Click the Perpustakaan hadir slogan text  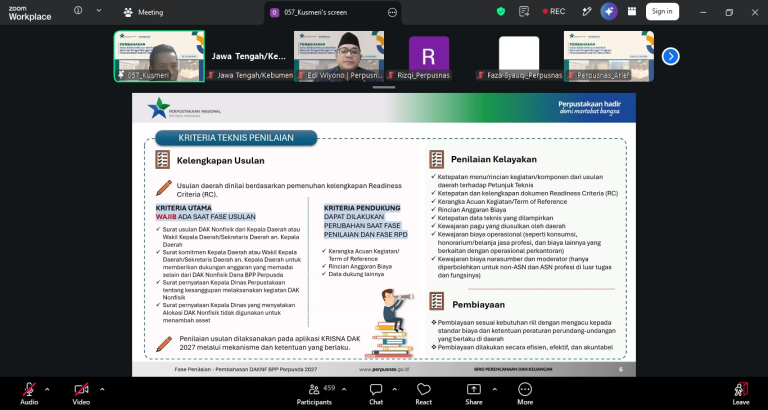pyautogui.click(x=589, y=107)
